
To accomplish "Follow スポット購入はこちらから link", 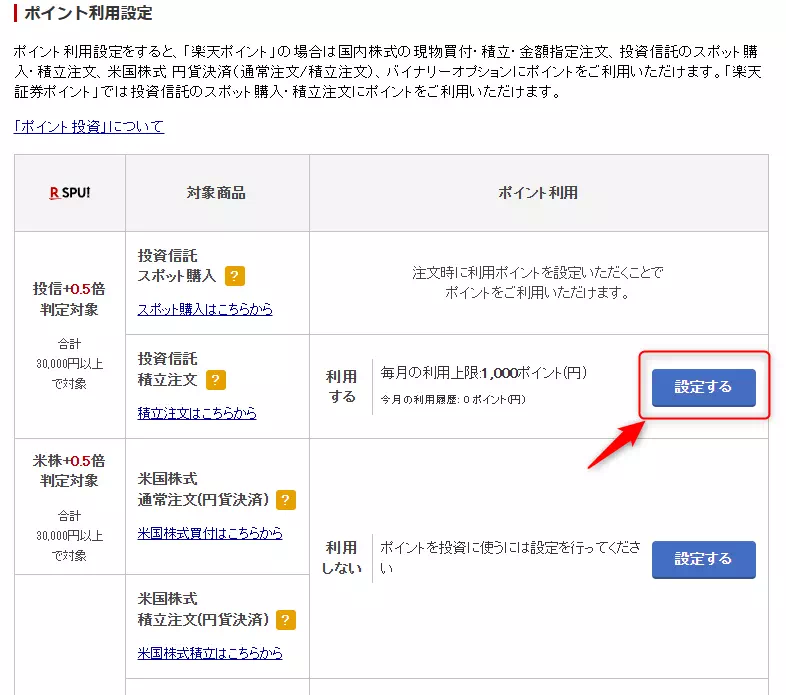I will click(205, 309).
